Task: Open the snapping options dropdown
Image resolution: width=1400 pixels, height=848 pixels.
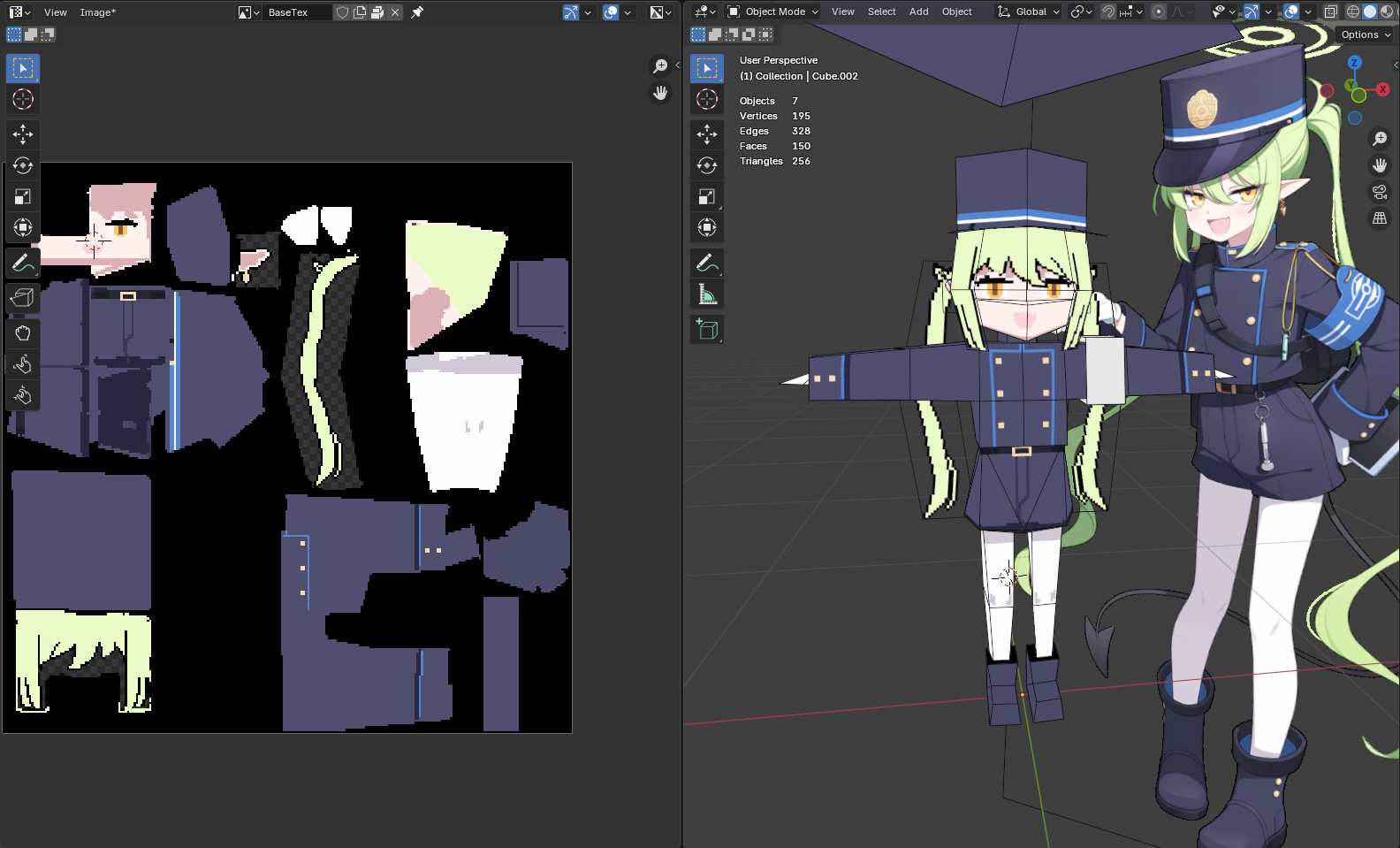Action: click(1131, 11)
